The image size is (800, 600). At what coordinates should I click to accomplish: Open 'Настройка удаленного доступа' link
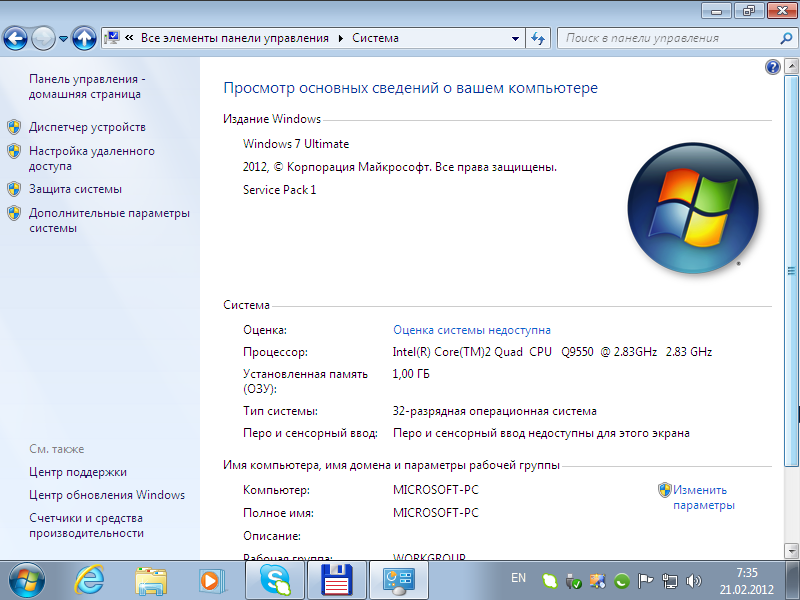(92, 158)
